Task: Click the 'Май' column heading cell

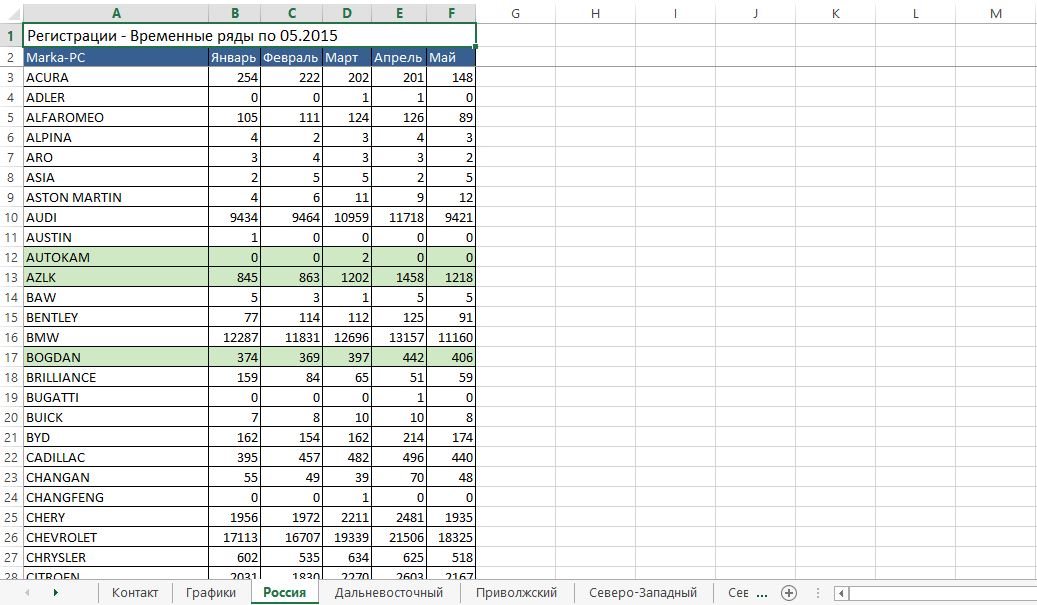Action: [450, 58]
